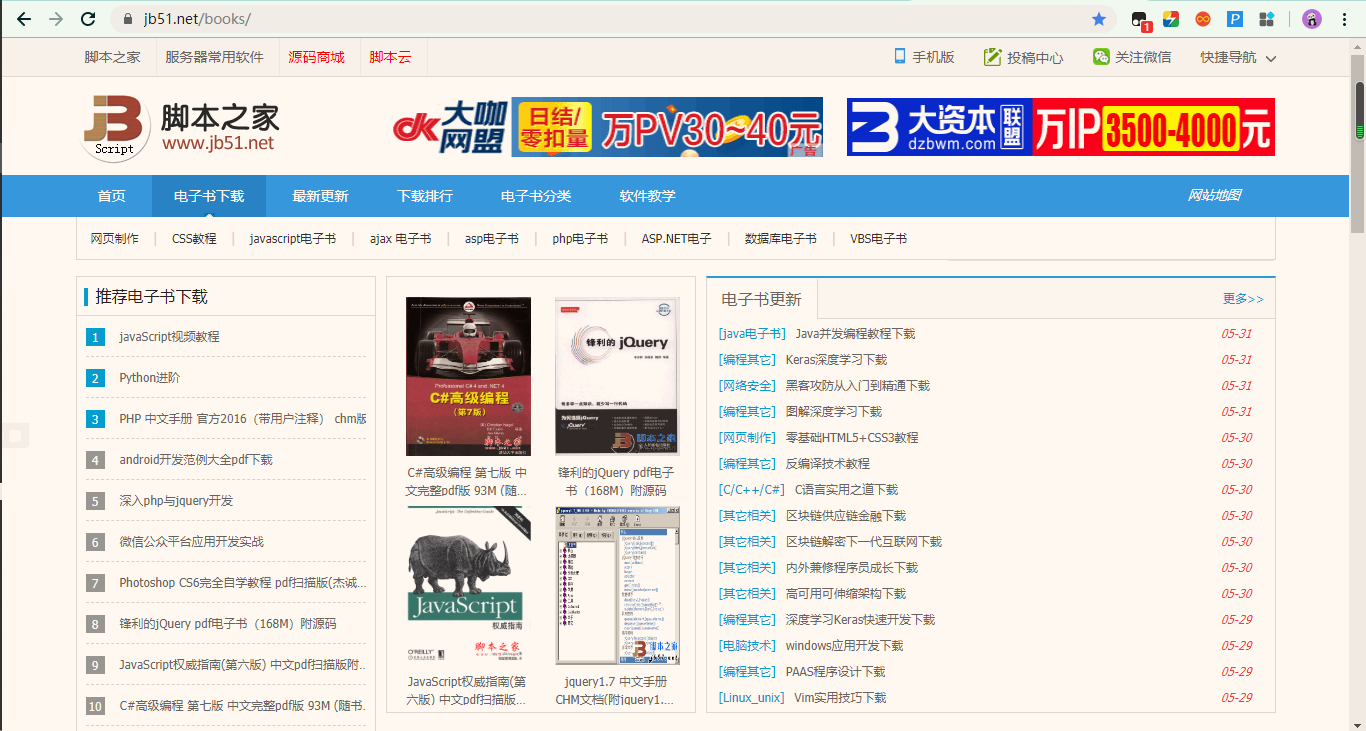This screenshot has width=1366, height=731.
Task: Click the user profile avatar icon
Action: tap(1312, 19)
